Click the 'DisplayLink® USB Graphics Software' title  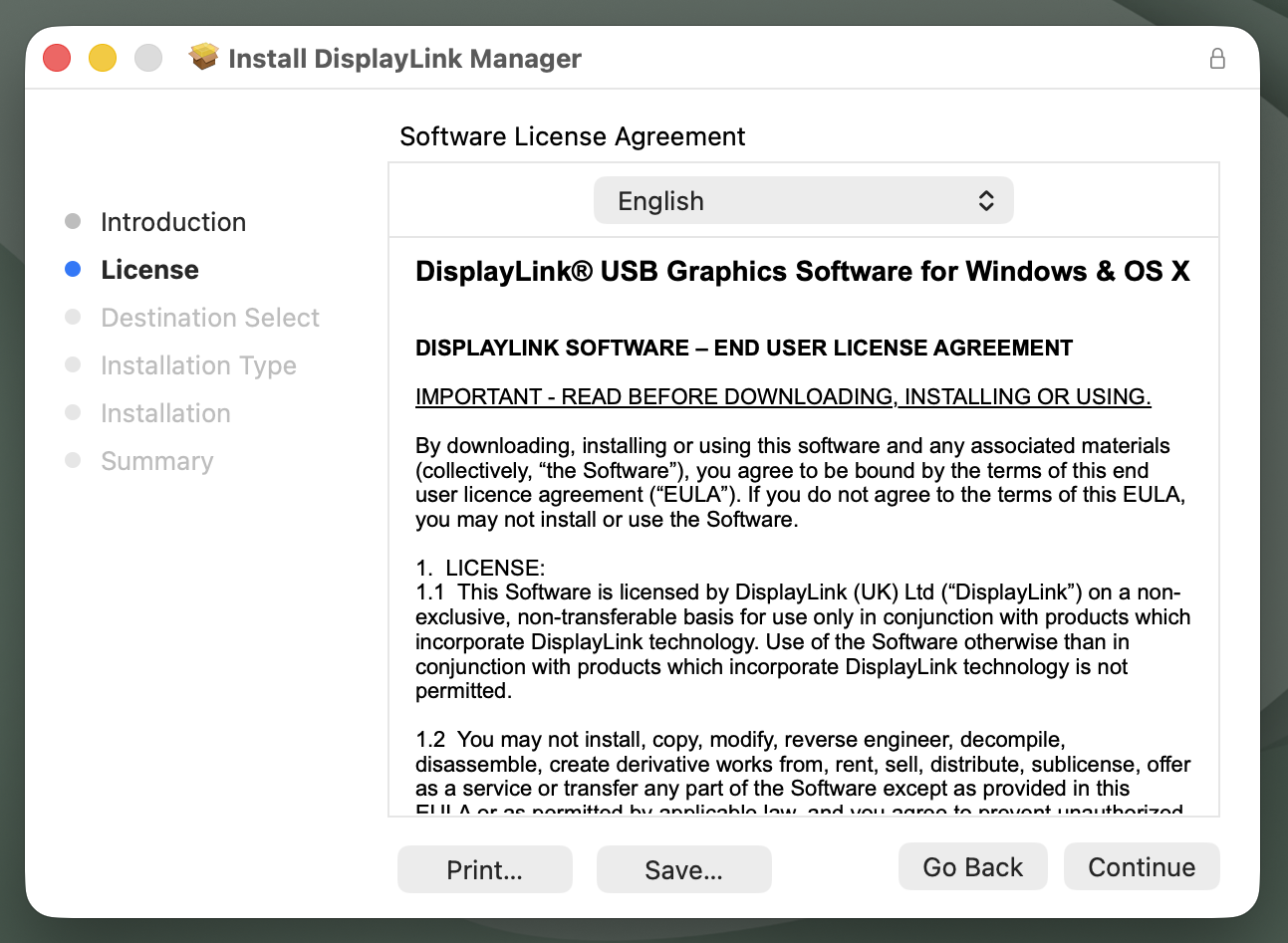point(802,271)
